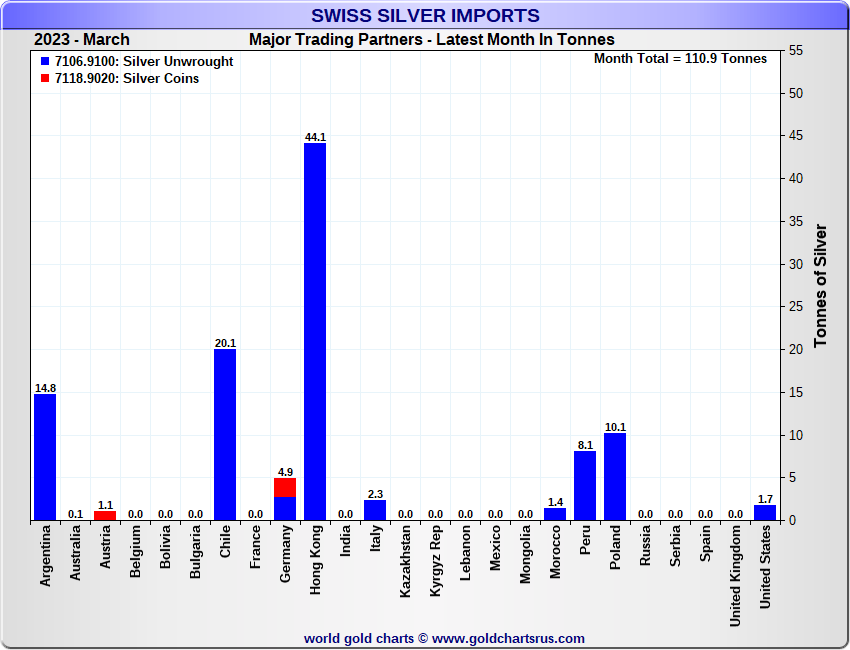Viewport: 850px width, 650px height.
Task: Click the blue Silver Unwrought legend swatch
Action: pyautogui.click(x=45, y=62)
